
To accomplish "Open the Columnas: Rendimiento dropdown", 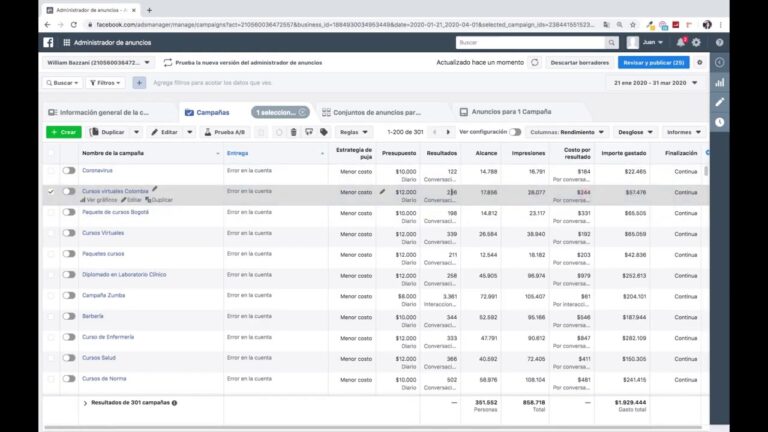I will coord(566,132).
